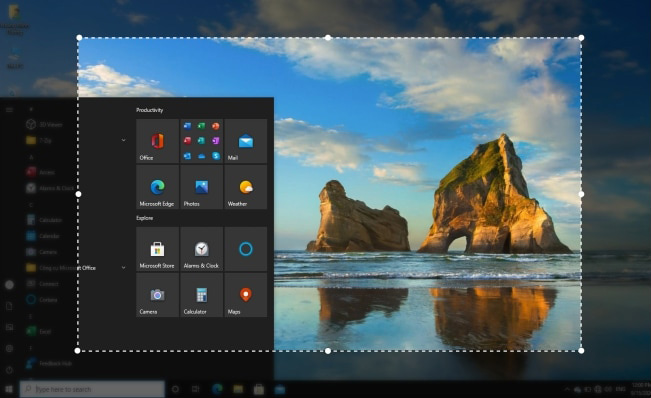651x398 pixels.
Task: Launch Excel from the app list
Action: (x=38, y=332)
